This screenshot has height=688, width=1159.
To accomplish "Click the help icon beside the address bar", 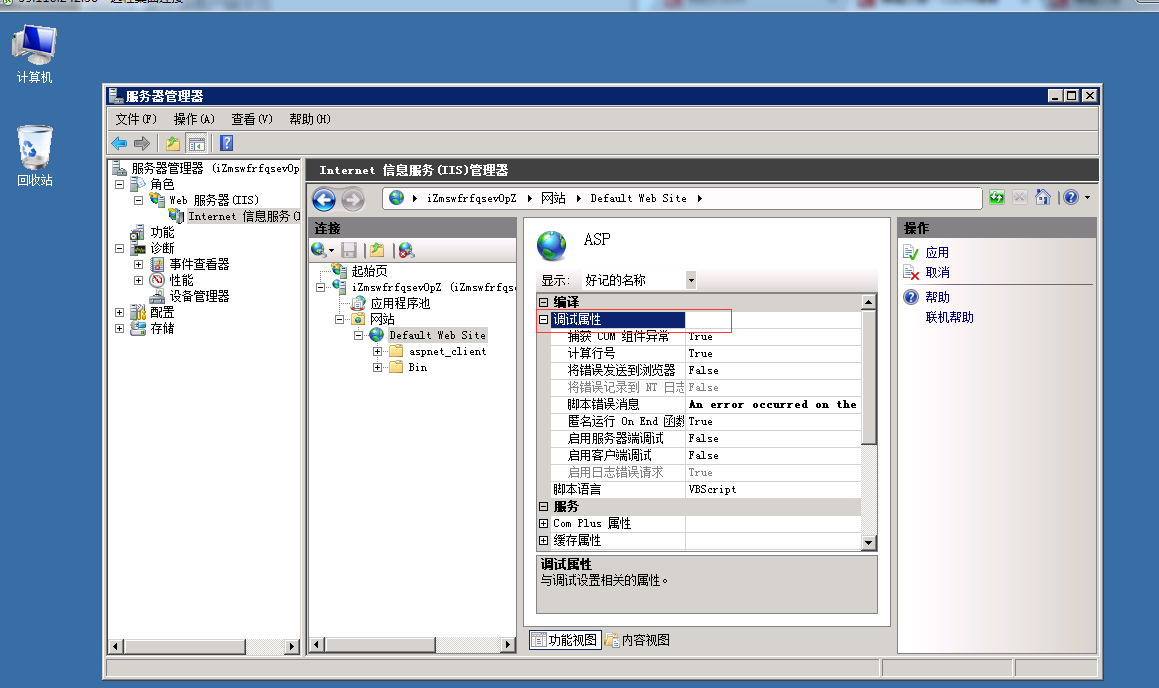I will point(1071,197).
